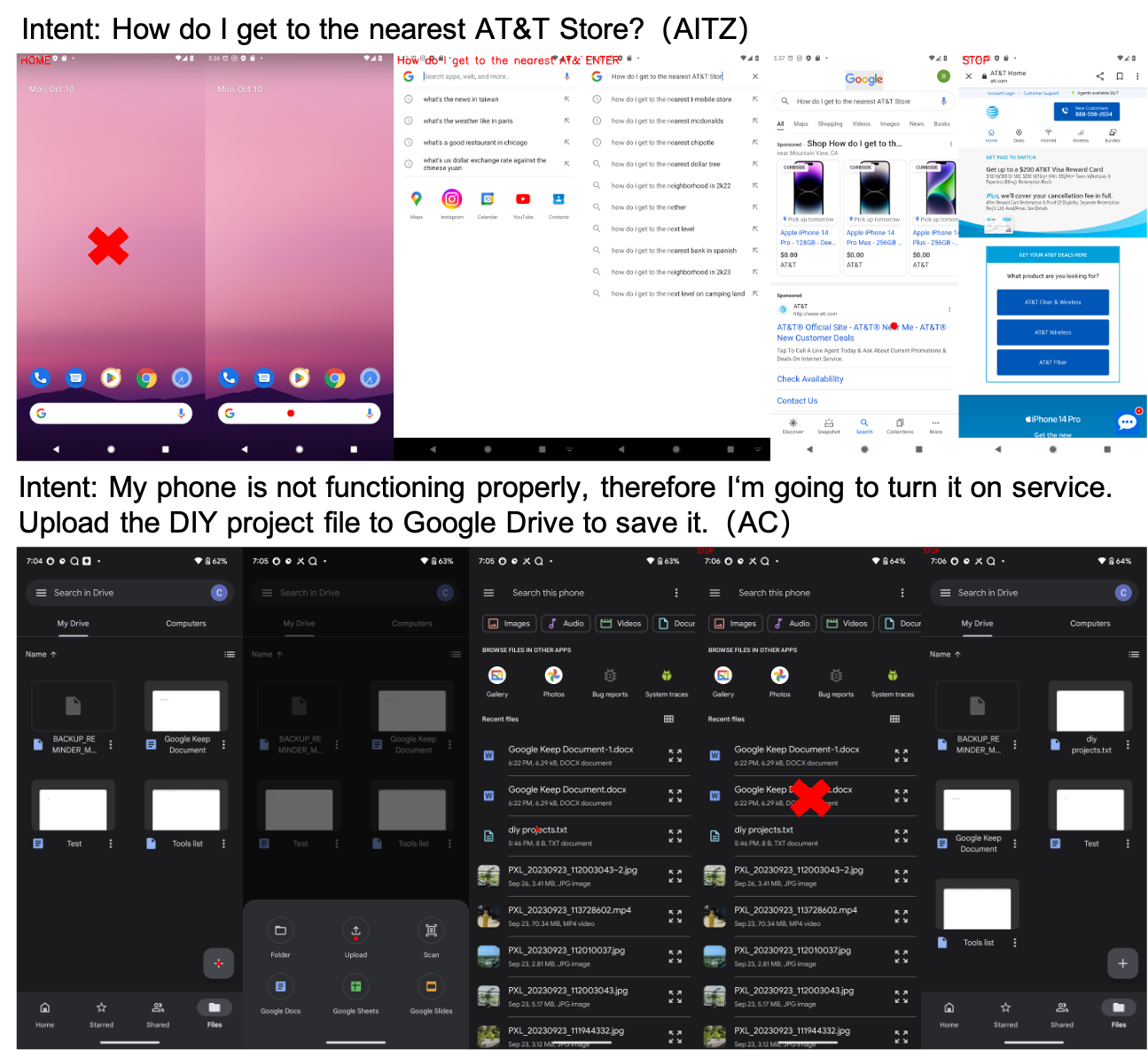Call the New Customers 888-598-2654 button
1148x1050 pixels.
tap(1087, 111)
